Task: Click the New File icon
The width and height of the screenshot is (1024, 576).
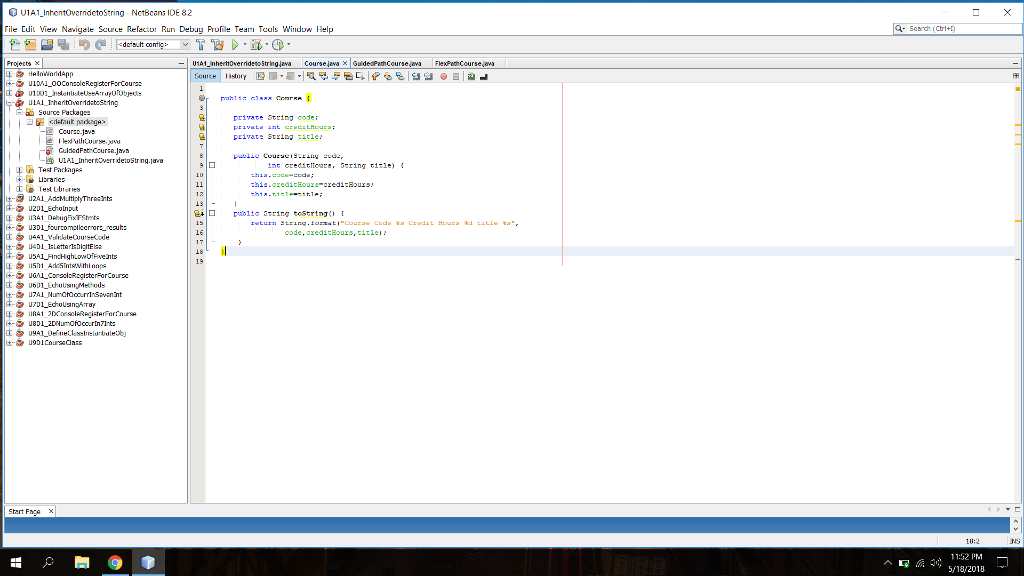Action: point(15,45)
